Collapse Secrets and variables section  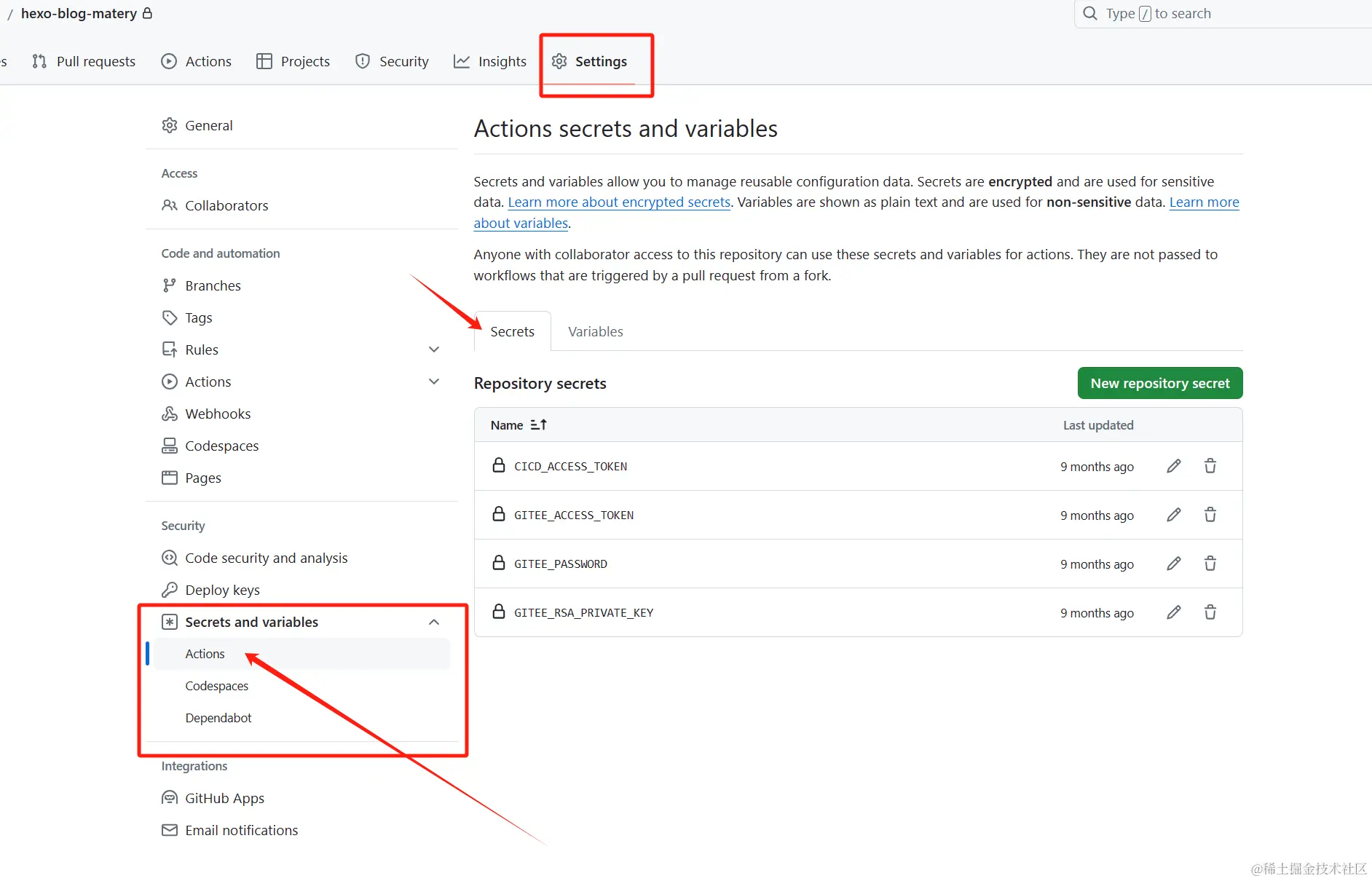pyautogui.click(x=434, y=622)
